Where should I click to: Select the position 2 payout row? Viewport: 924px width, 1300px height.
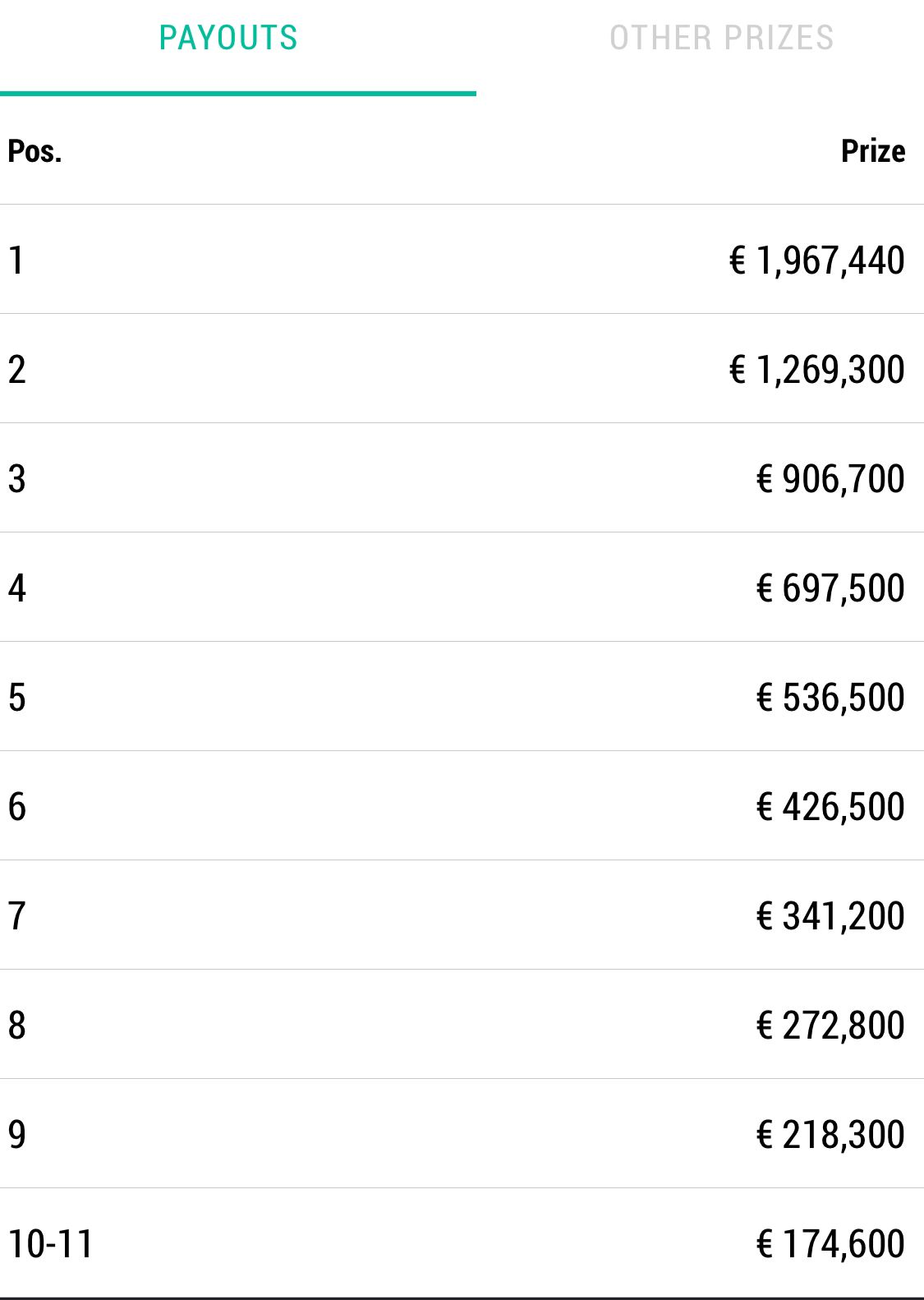(x=462, y=369)
